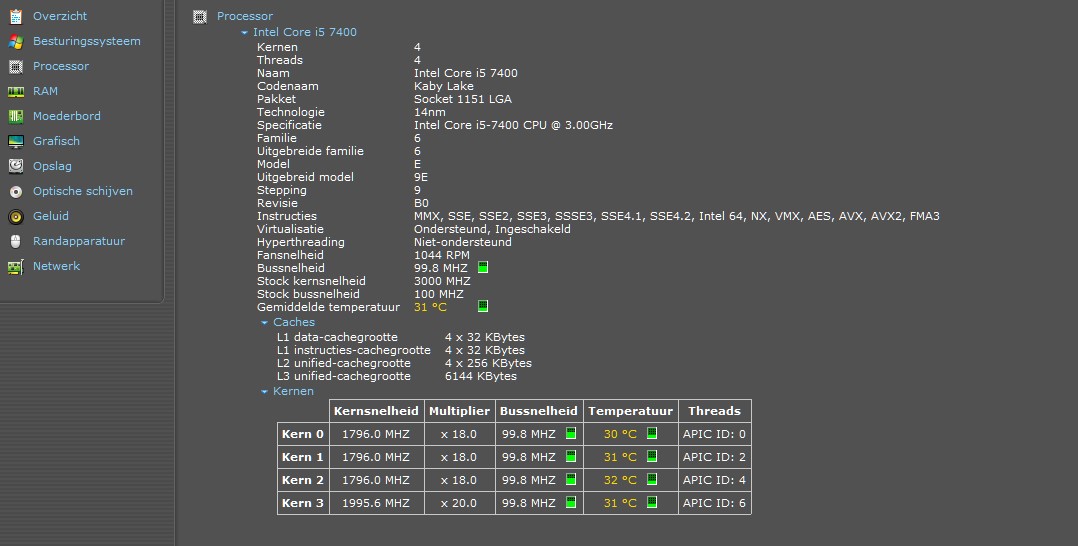Click the Grafisch monitor icon

point(16,142)
